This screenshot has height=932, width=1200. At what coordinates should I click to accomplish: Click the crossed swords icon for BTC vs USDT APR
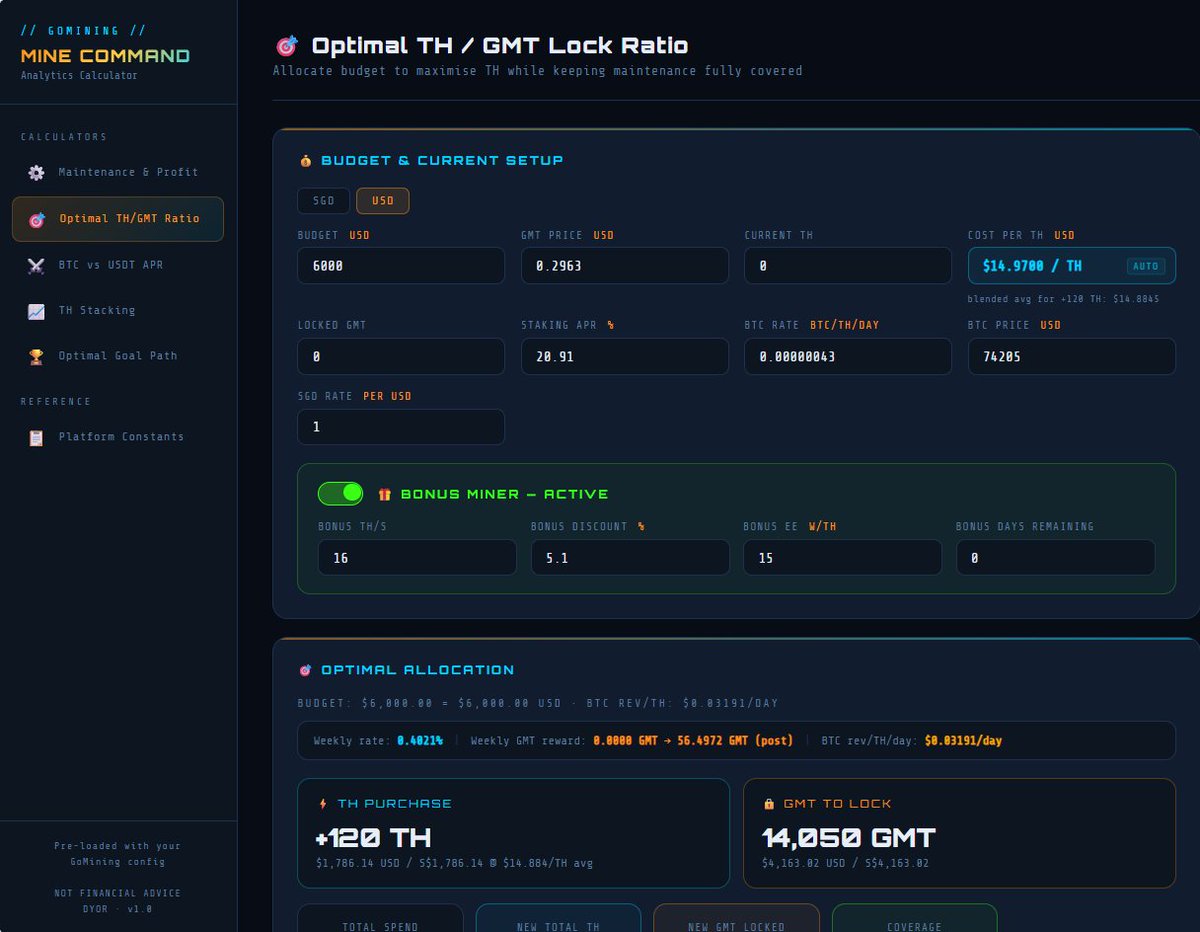pos(36,265)
